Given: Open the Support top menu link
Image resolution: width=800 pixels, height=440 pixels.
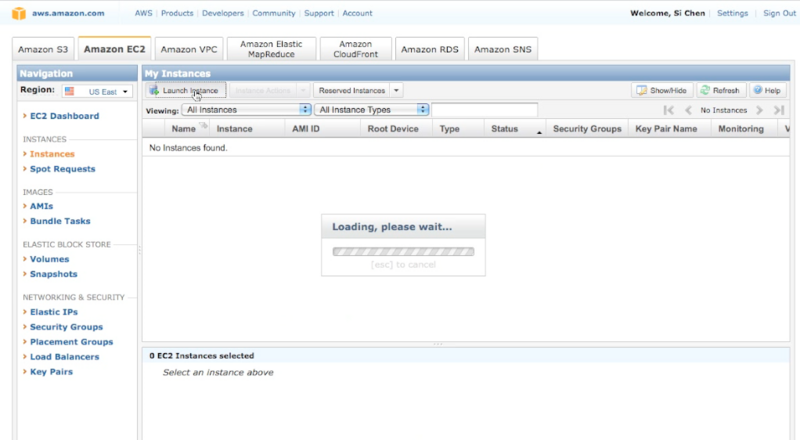Looking at the screenshot, I should [x=319, y=13].
